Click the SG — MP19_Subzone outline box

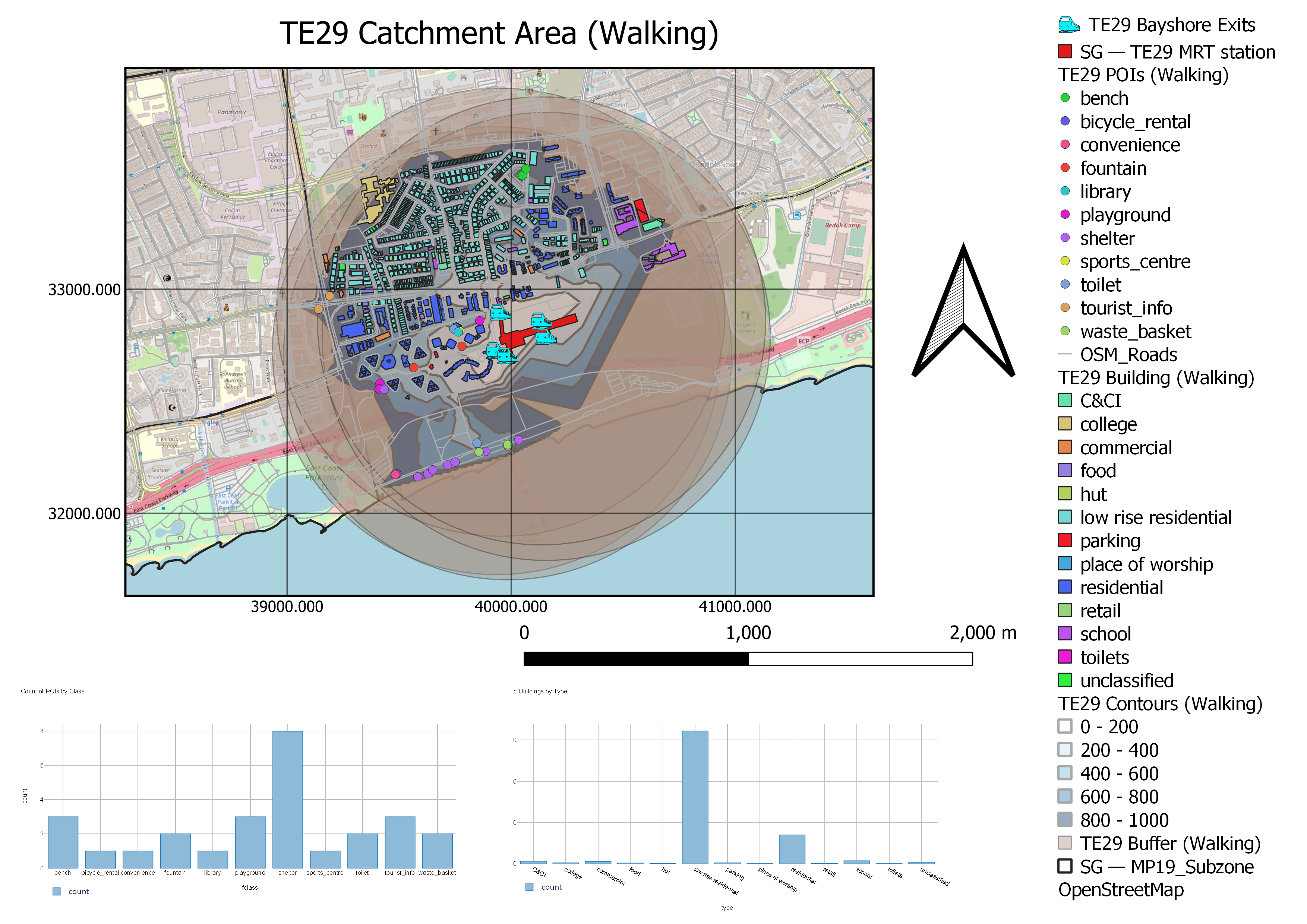tap(1065, 866)
